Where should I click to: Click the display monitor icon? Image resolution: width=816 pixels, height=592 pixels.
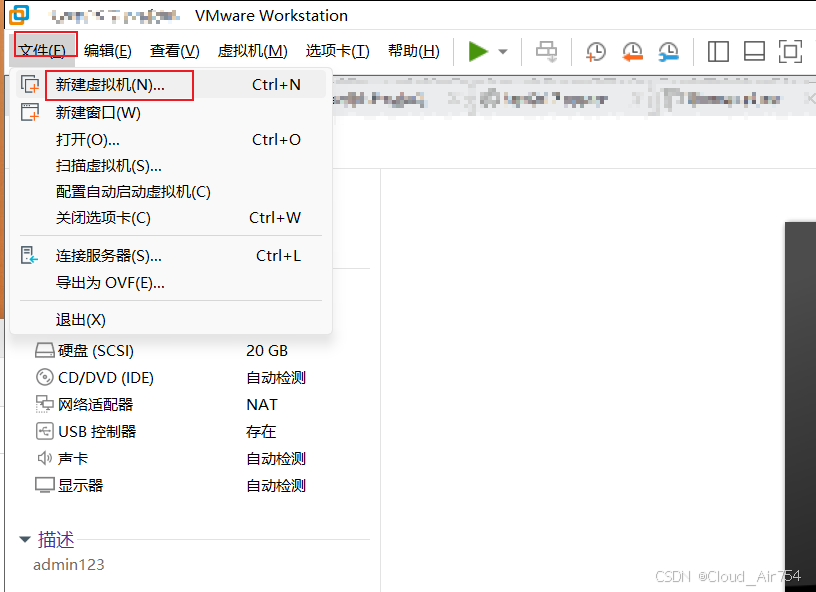[45, 485]
